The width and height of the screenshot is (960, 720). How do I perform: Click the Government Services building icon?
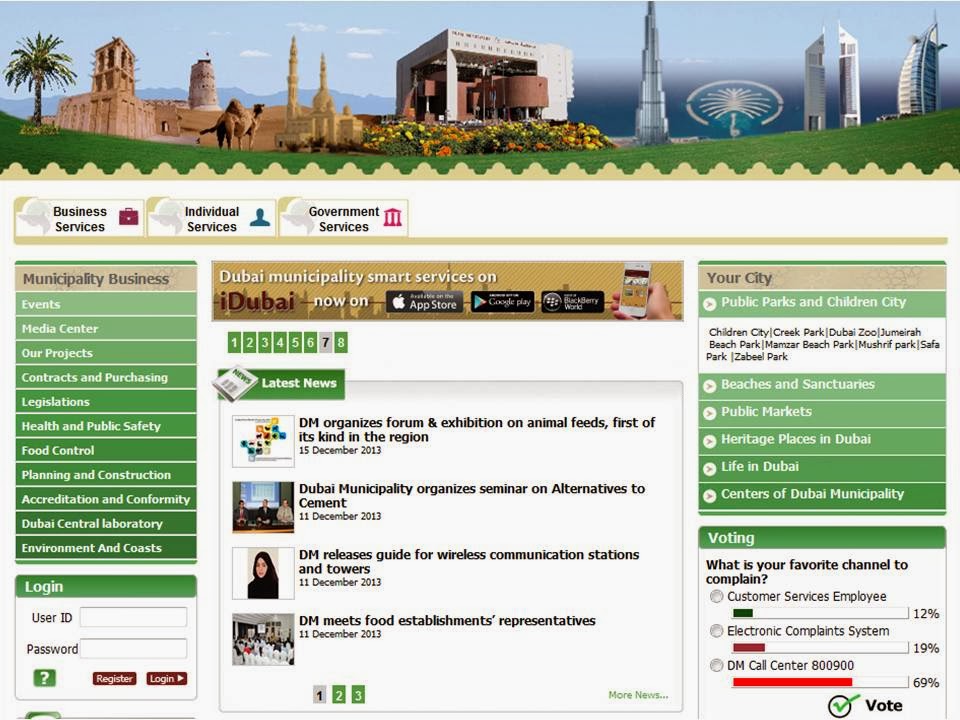click(x=392, y=217)
